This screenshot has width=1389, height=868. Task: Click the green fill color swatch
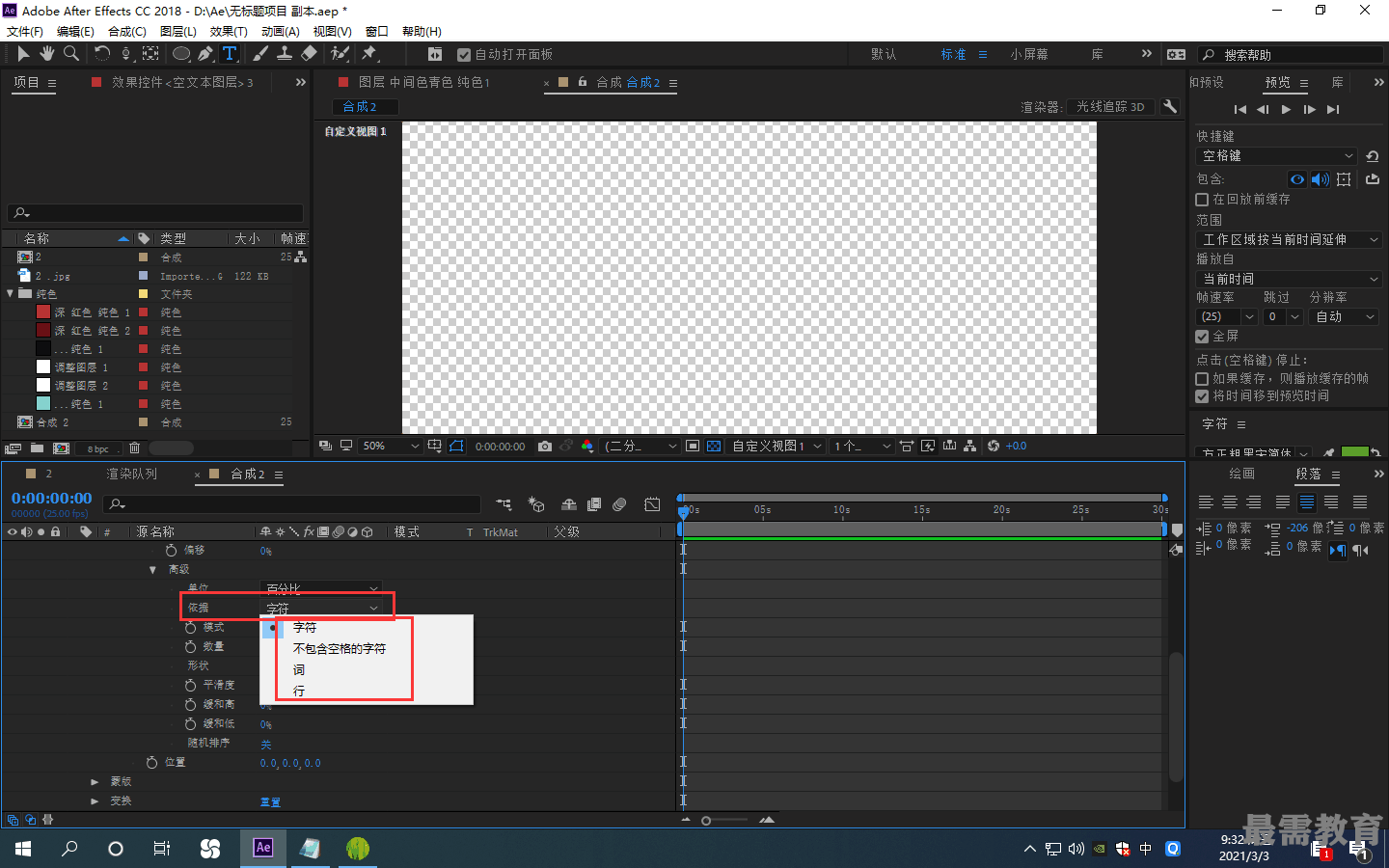click(x=1355, y=452)
